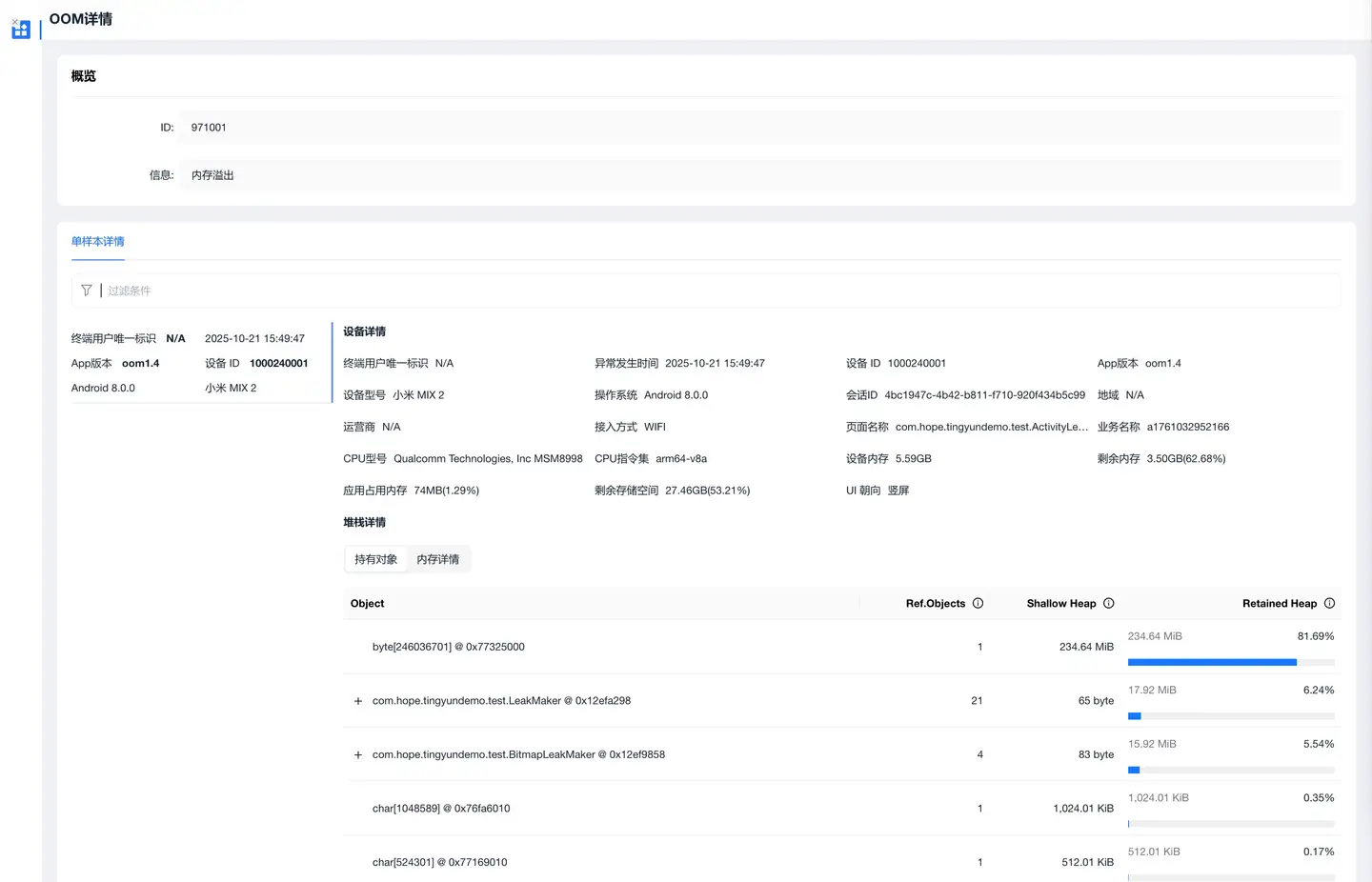Click the Shallow Heap info icon
1372x882 pixels.
point(1108,603)
